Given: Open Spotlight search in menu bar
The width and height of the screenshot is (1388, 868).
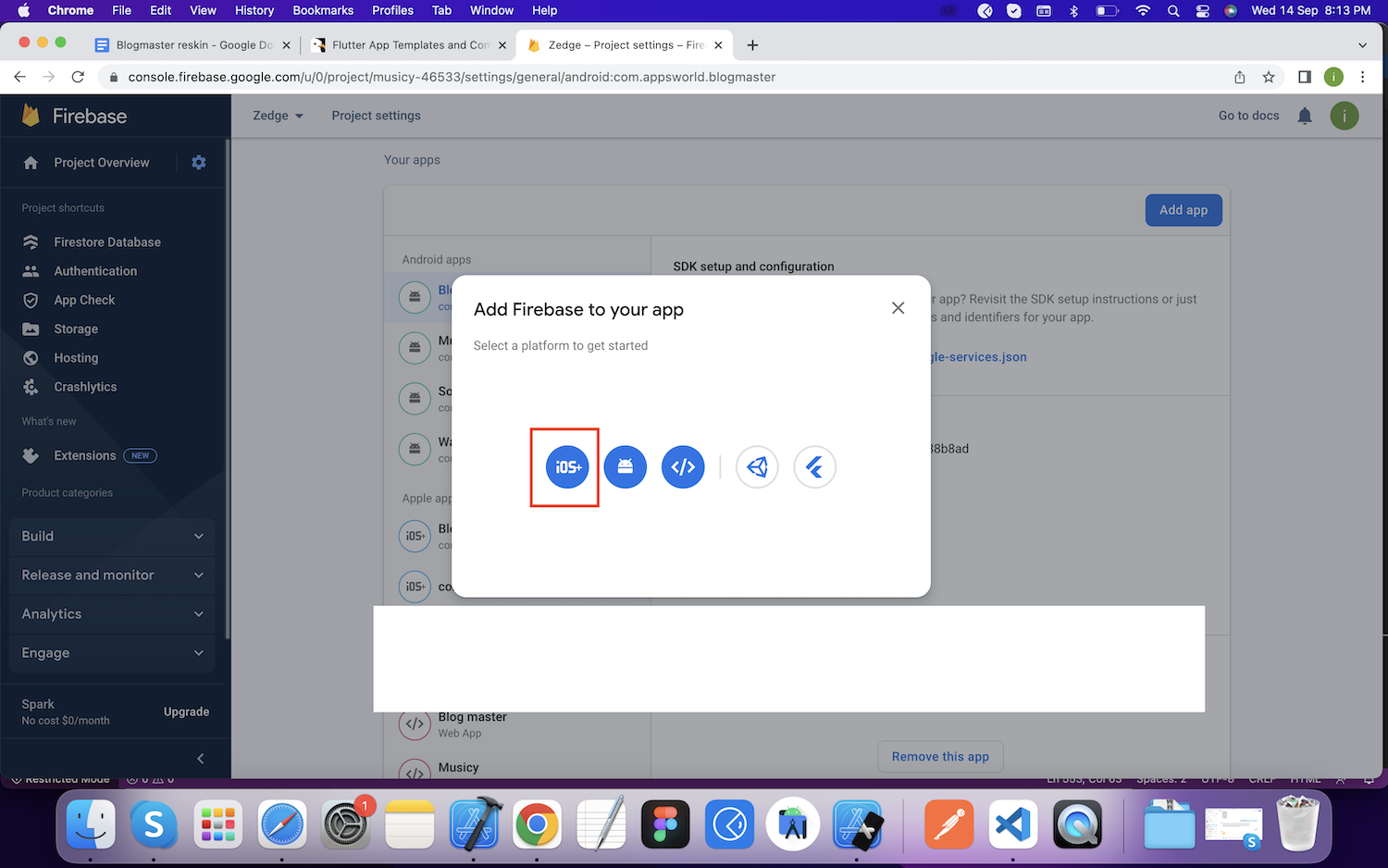Looking at the screenshot, I should click(1173, 10).
